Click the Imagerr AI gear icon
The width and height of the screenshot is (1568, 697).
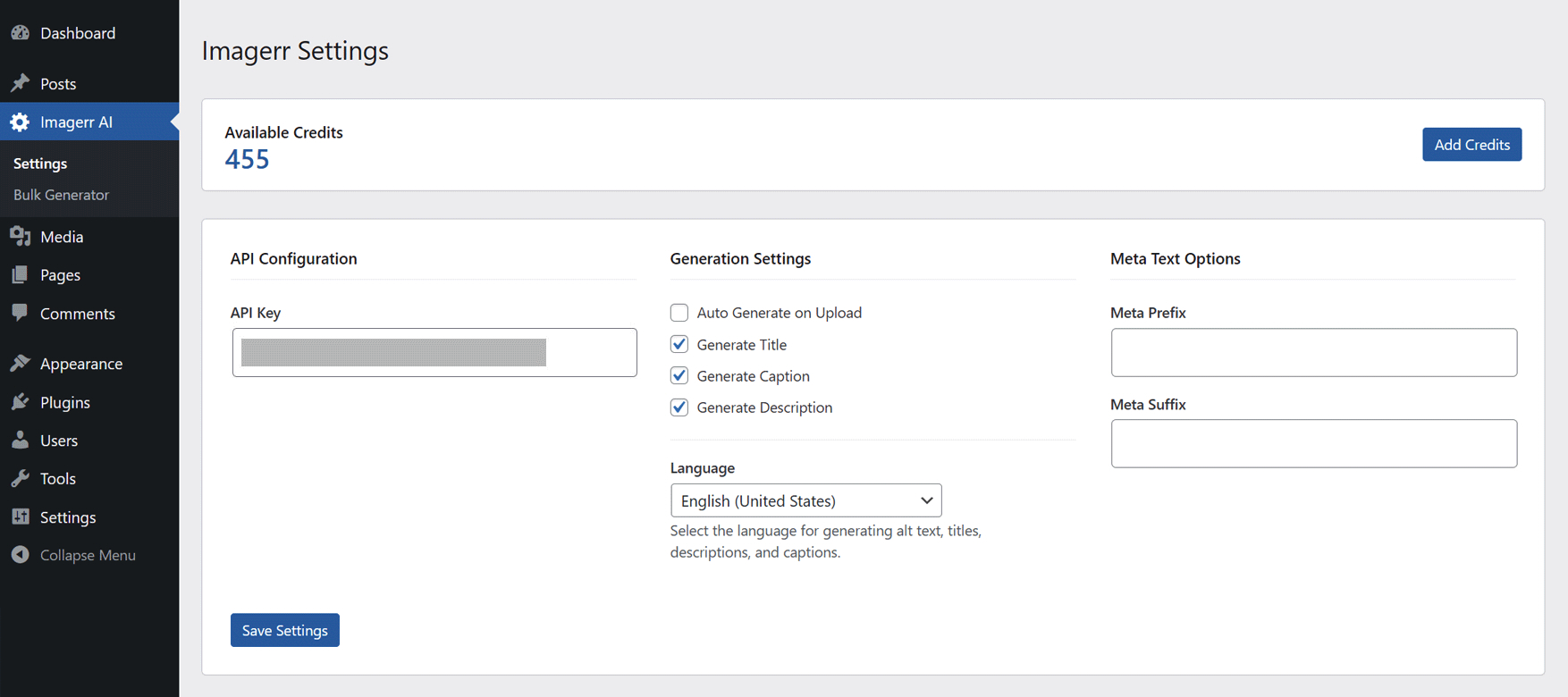21,122
